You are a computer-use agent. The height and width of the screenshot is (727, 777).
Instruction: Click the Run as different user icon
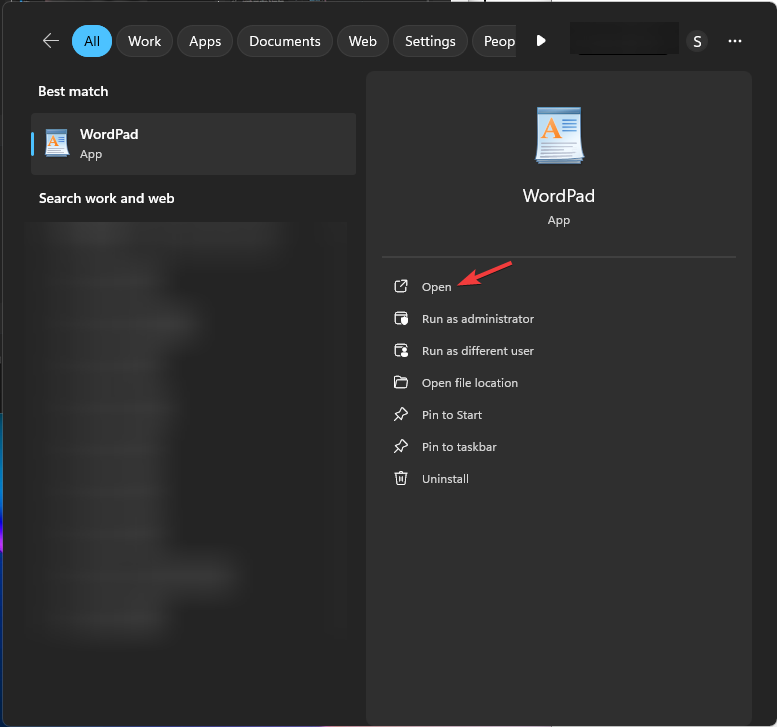pos(401,351)
